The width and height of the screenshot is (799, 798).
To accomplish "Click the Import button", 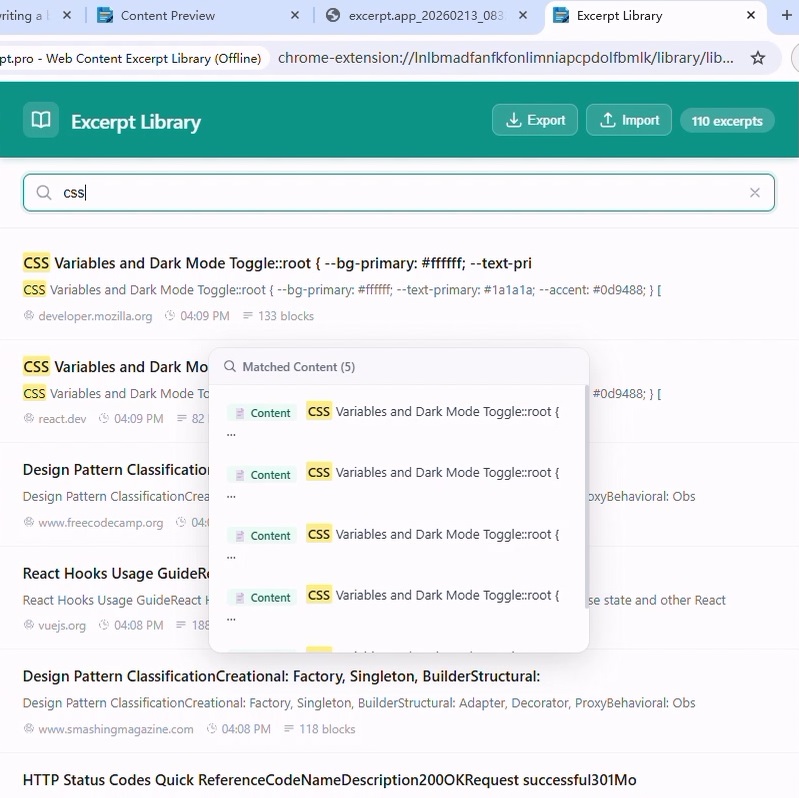I will (628, 120).
